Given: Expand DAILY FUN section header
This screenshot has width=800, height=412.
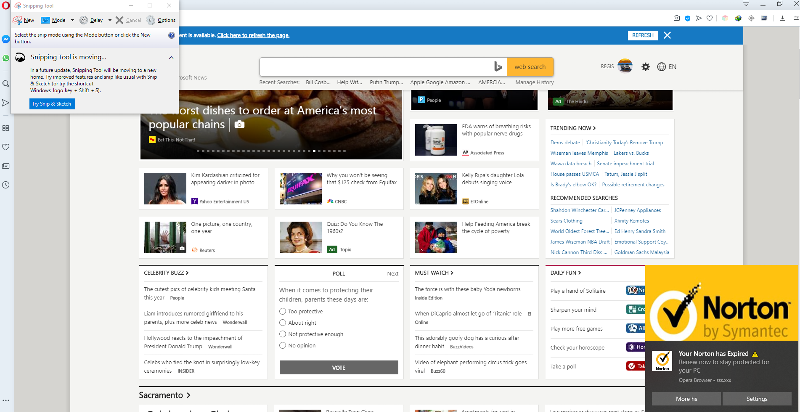Looking at the screenshot, I should [x=566, y=273].
